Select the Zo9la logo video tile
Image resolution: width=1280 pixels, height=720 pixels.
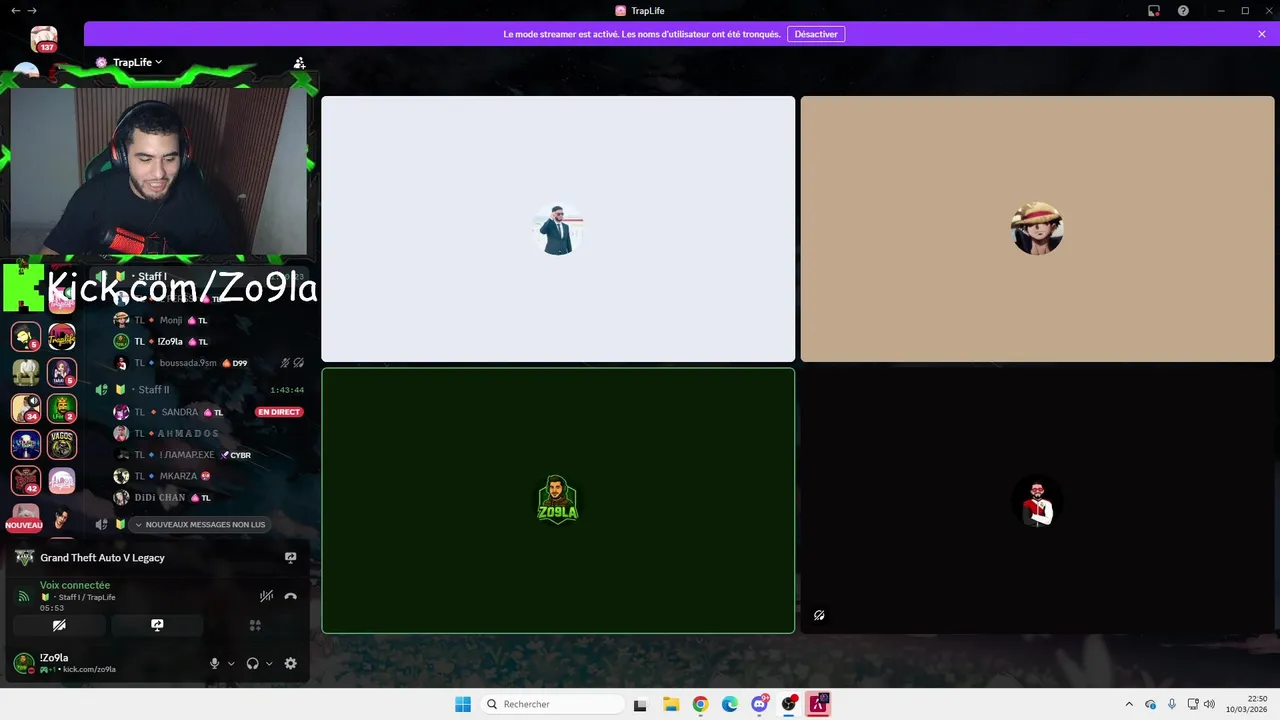558,500
